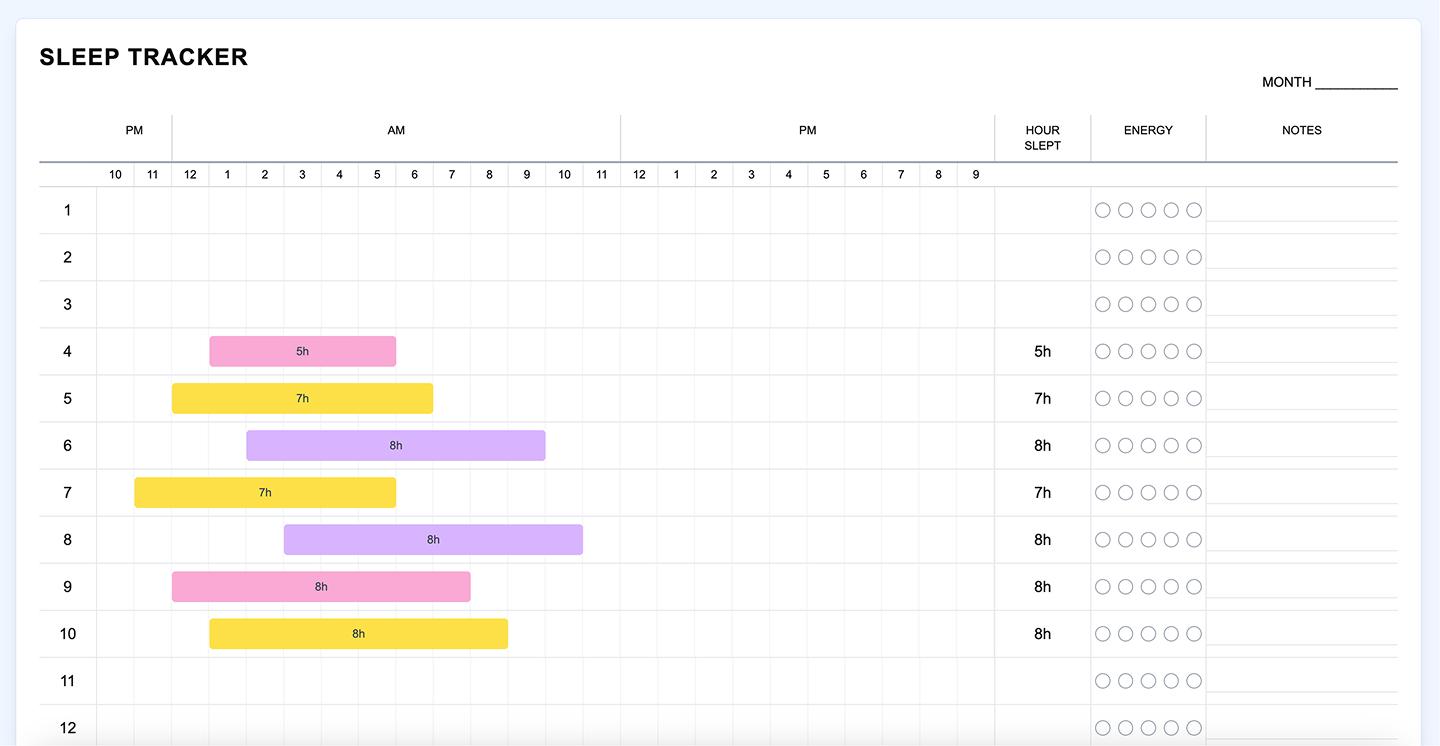This screenshot has height=746, width=1440.
Task: Click the day 11 row number
Action: point(68,680)
